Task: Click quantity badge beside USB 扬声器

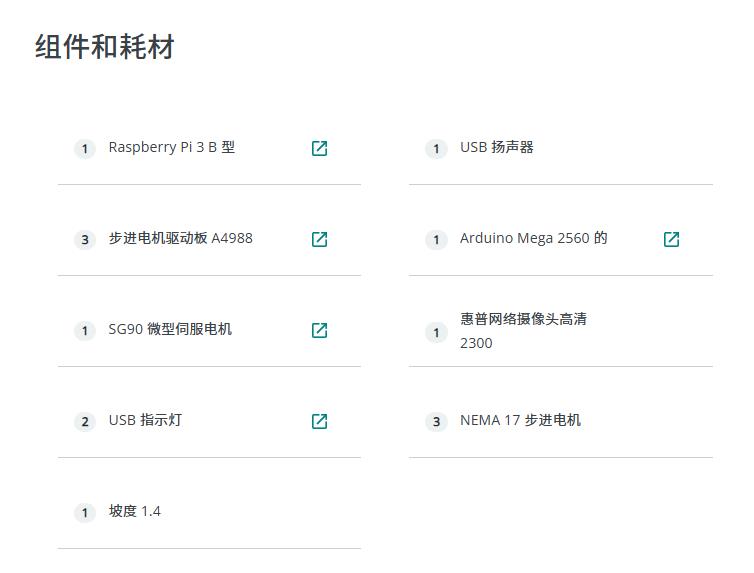Action: pos(436,149)
